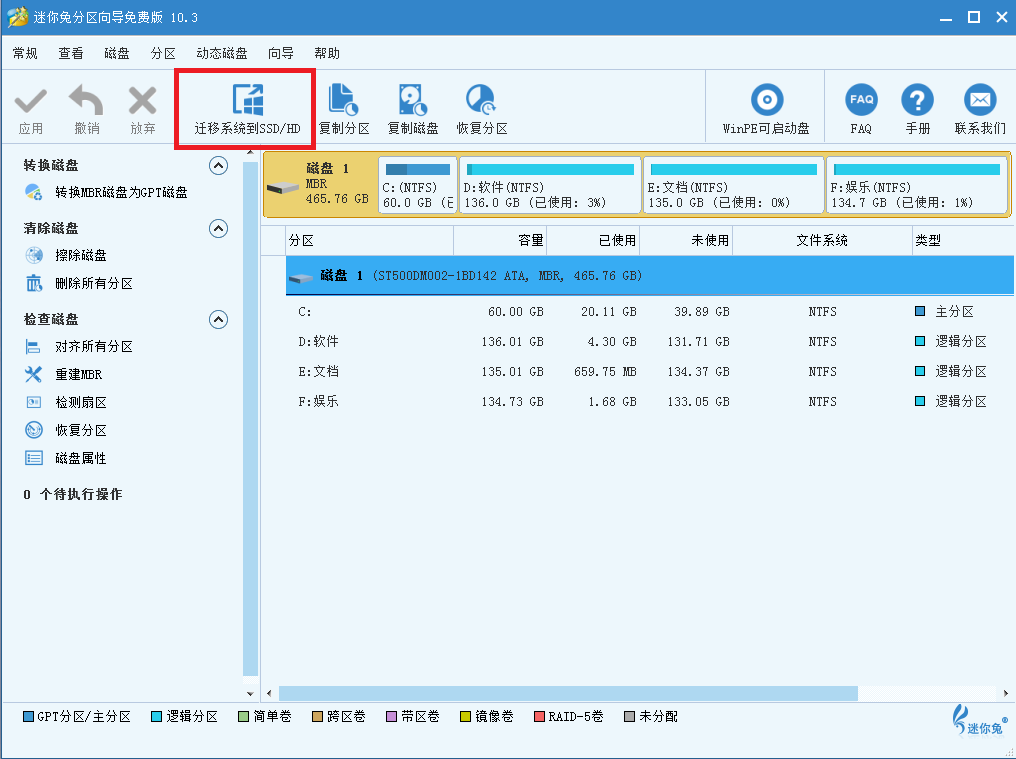Open the 常规 menu
Screen dimensions: 1016x759
(x=25, y=53)
